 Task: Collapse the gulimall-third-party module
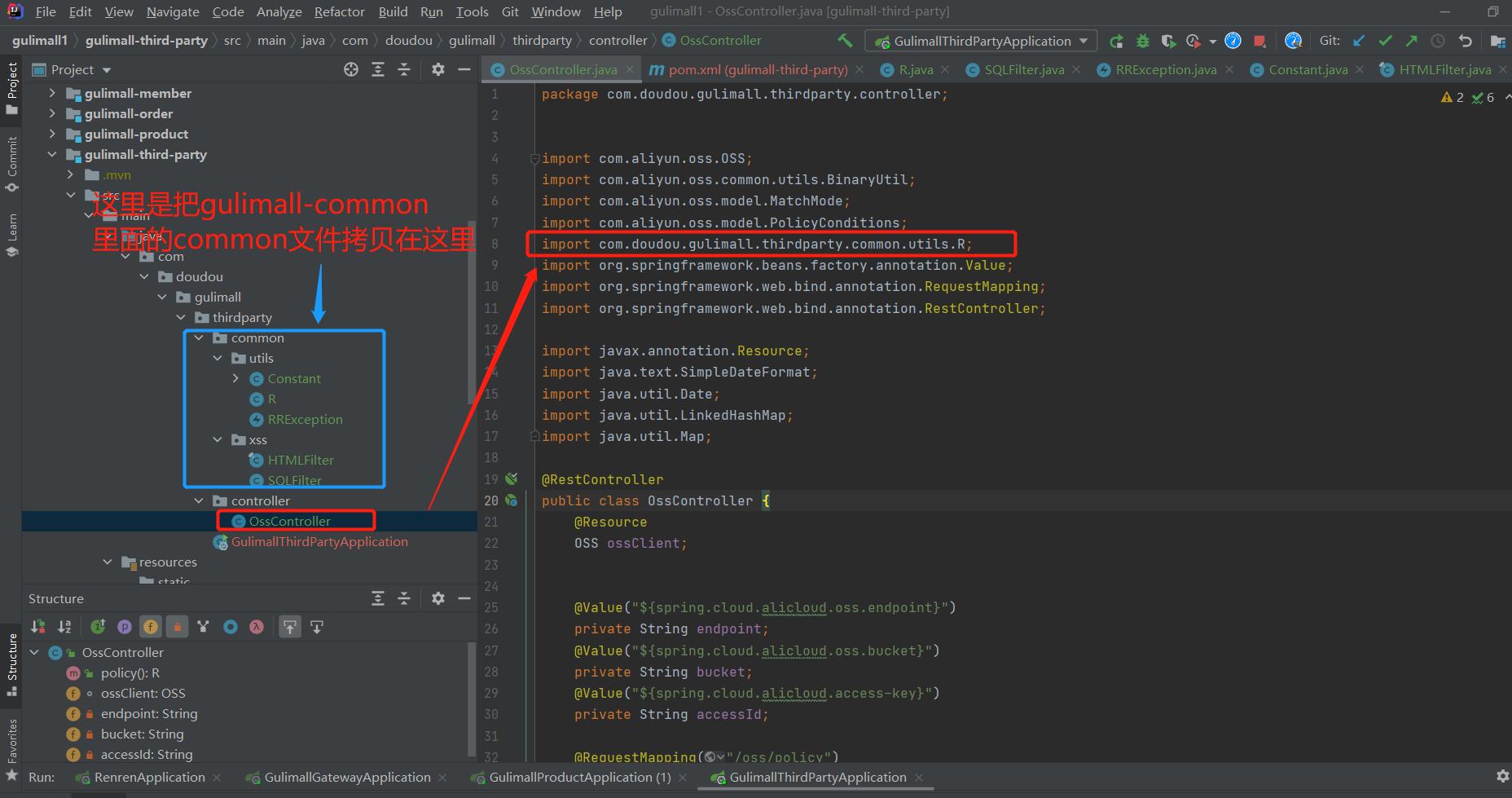52,154
